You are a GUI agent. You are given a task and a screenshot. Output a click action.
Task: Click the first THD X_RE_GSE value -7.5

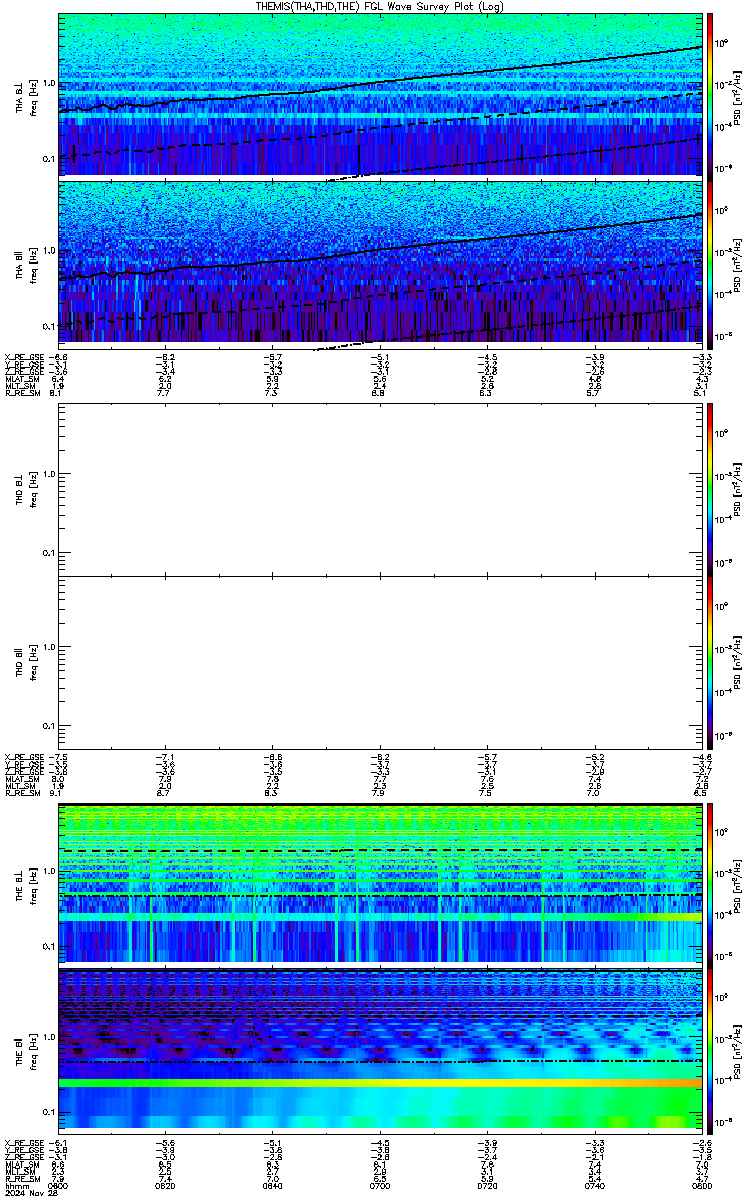(59, 757)
